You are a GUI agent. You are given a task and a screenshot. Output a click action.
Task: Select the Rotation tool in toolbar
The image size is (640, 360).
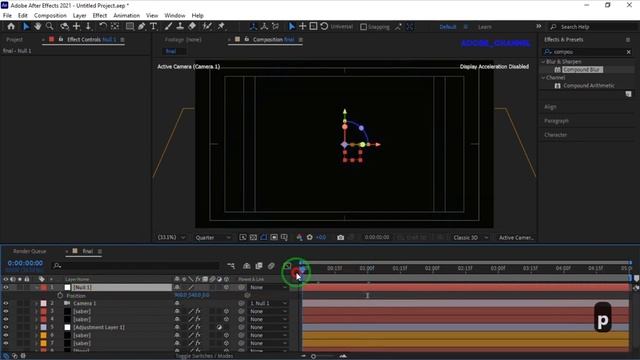[x=103, y=27]
